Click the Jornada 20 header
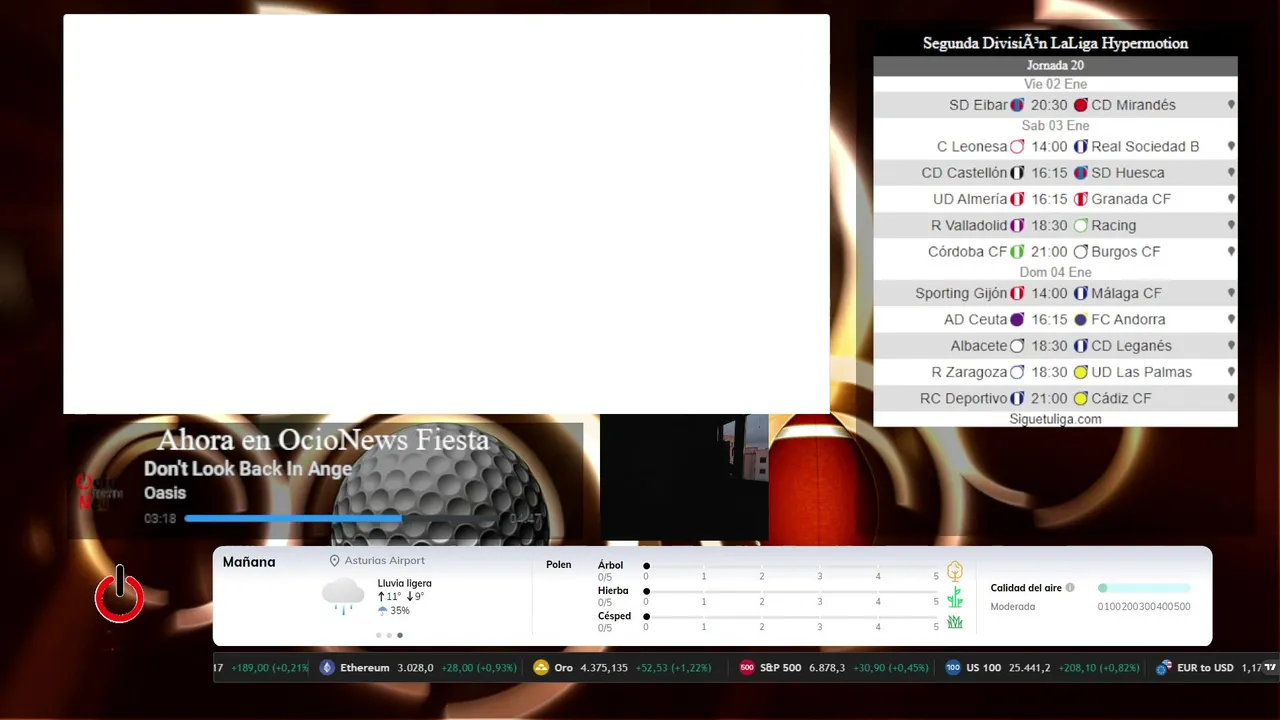1280x720 pixels. (1055, 66)
